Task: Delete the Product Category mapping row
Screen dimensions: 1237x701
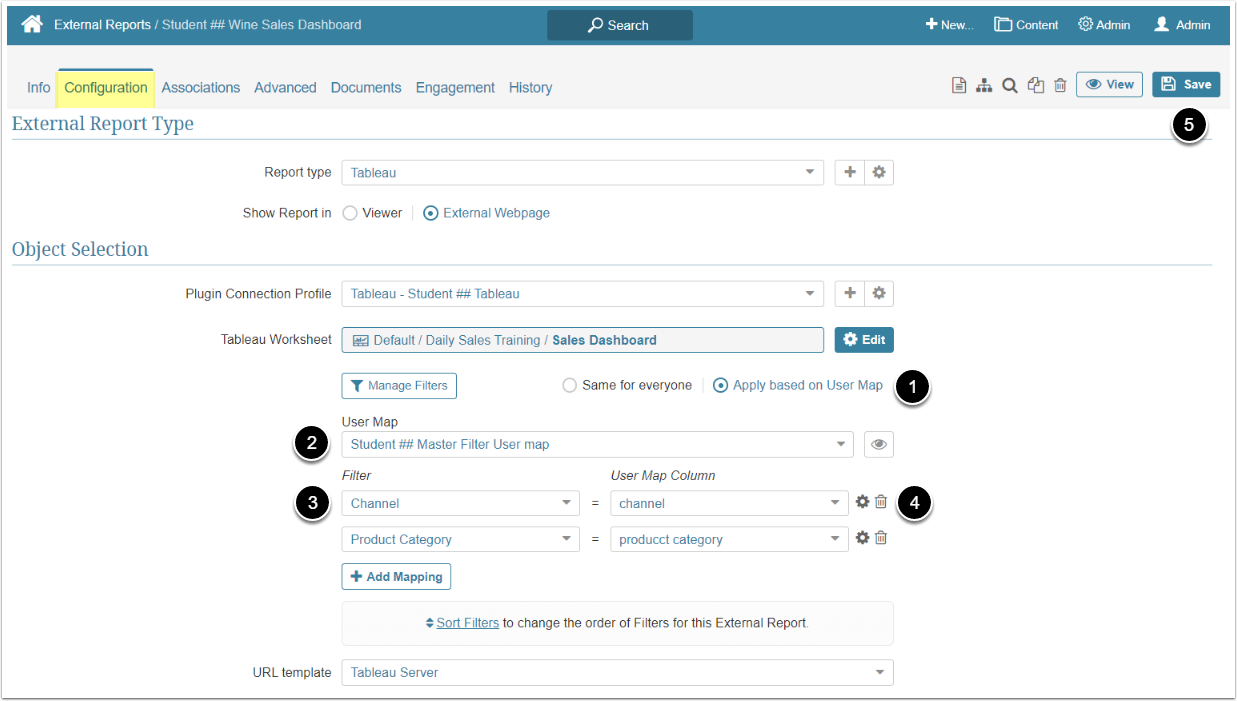Action: pos(881,538)
